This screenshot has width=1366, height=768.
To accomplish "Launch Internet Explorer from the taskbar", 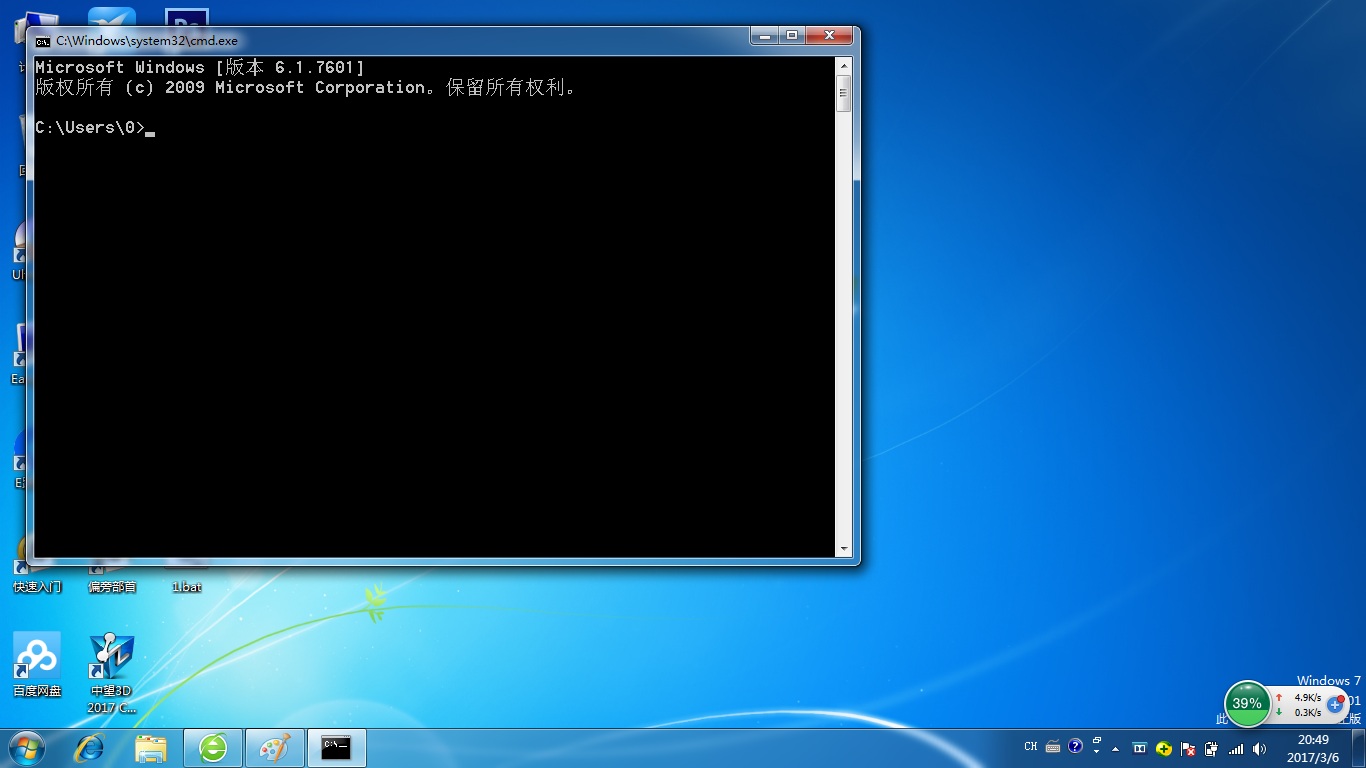I will [90, 747].
